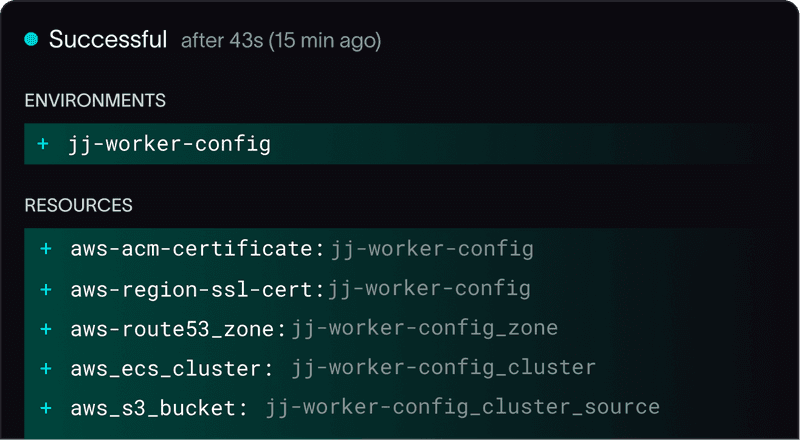Click the plus icon next to aws-acm-certificate

[46, 248]
